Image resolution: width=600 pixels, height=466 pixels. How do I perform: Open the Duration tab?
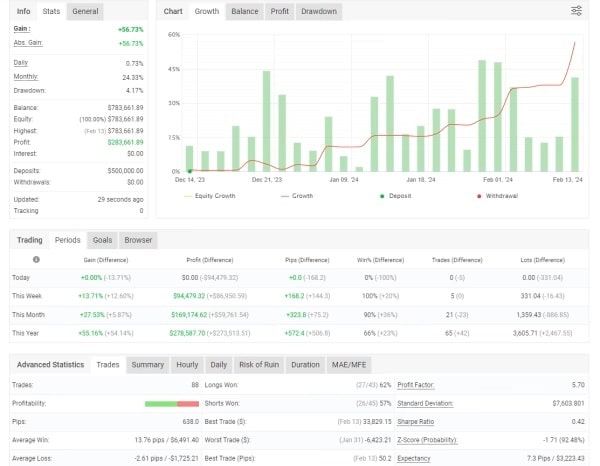click(305, 365)
